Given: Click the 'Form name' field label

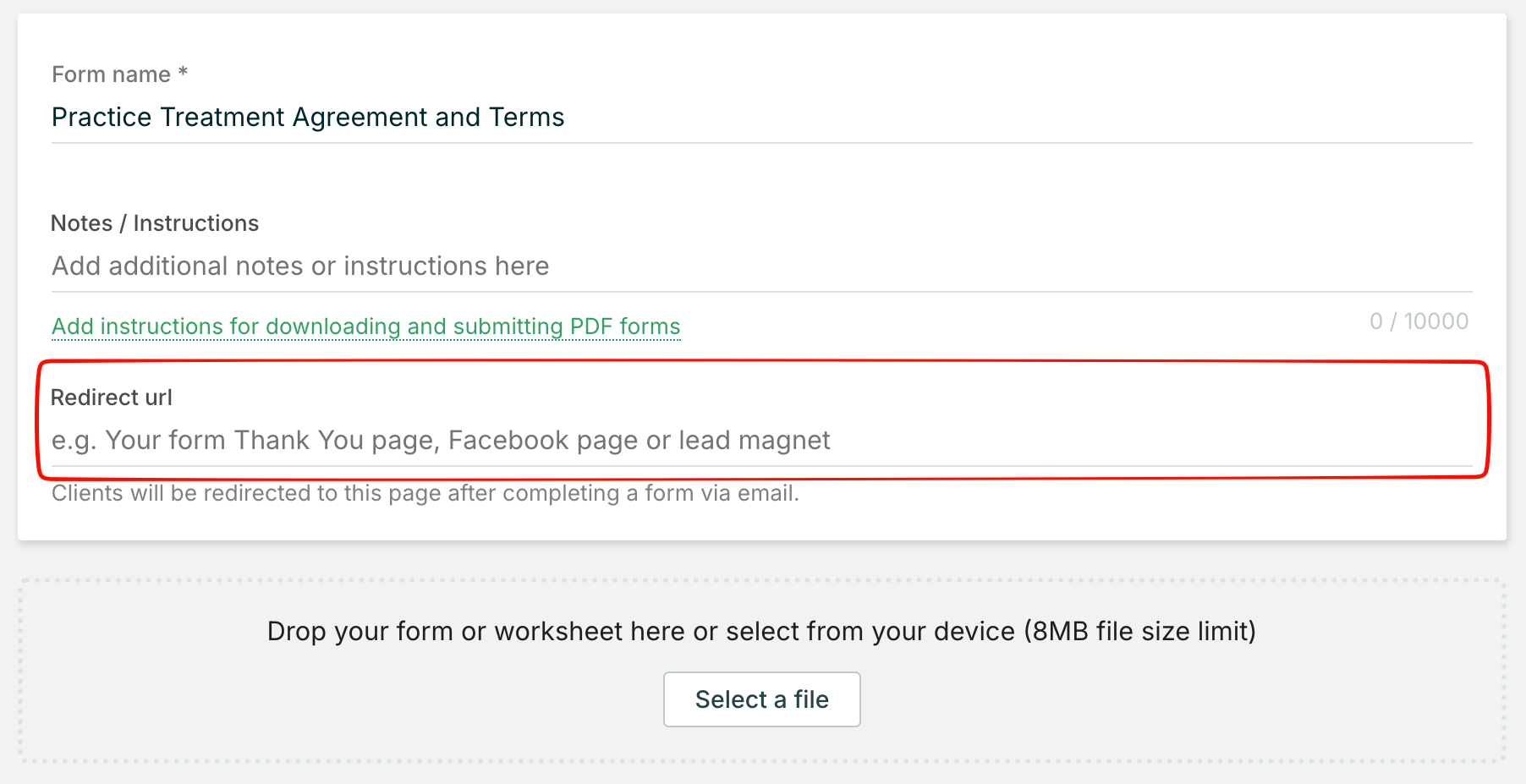Looking at the screenshot, I should (x=111, y=74).
